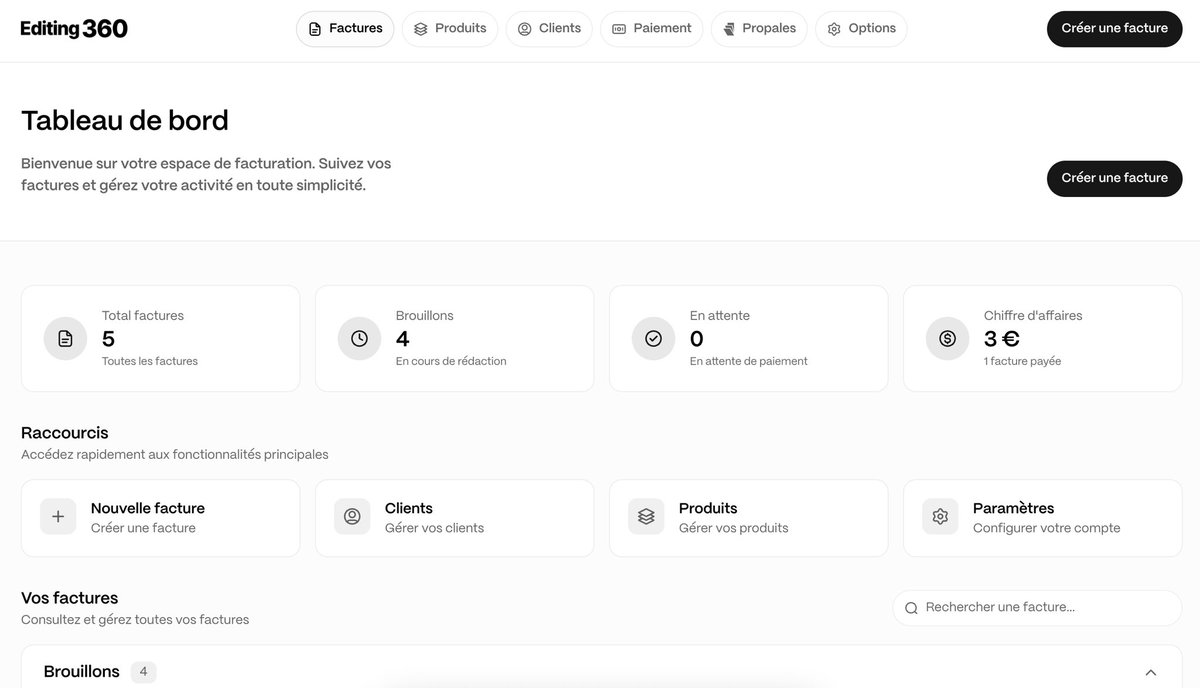The image size is (1200, 688).
Task: Click the document icon in Total factures card
Action: pos(66,339)
